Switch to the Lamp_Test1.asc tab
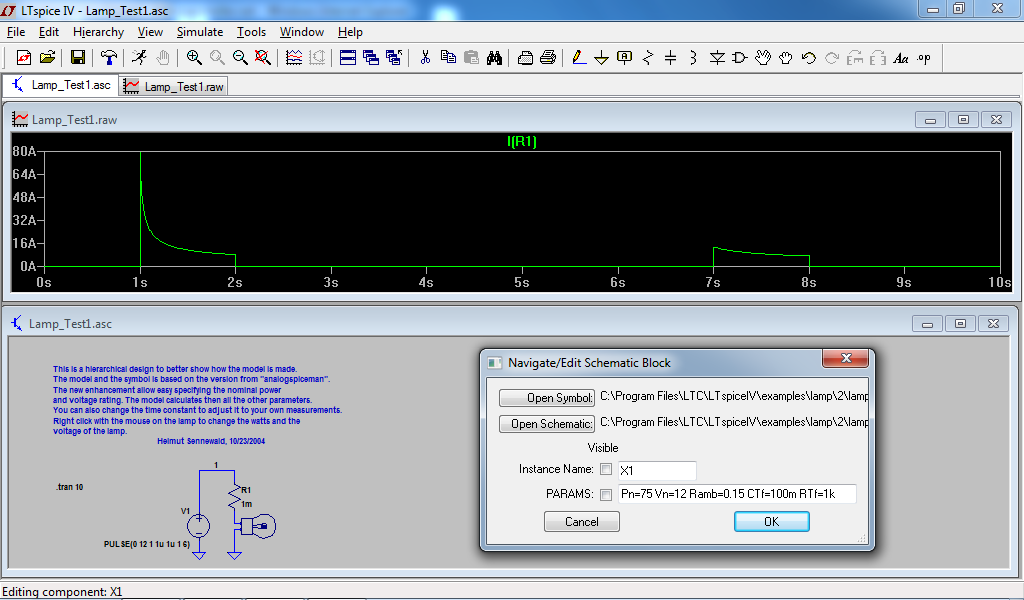The height and width of the screenshot is (600, 1024). [61, 86]
